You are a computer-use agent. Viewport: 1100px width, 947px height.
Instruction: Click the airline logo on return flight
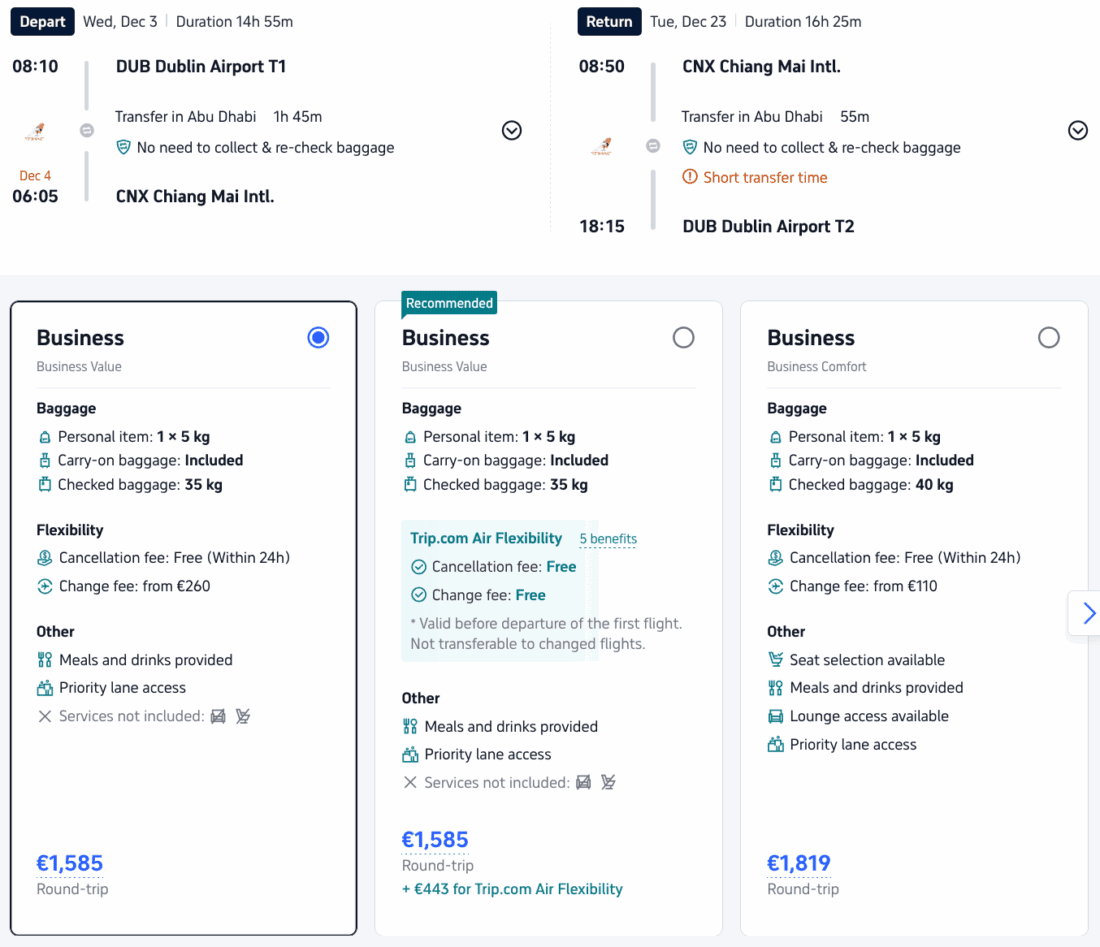(603, 146)
